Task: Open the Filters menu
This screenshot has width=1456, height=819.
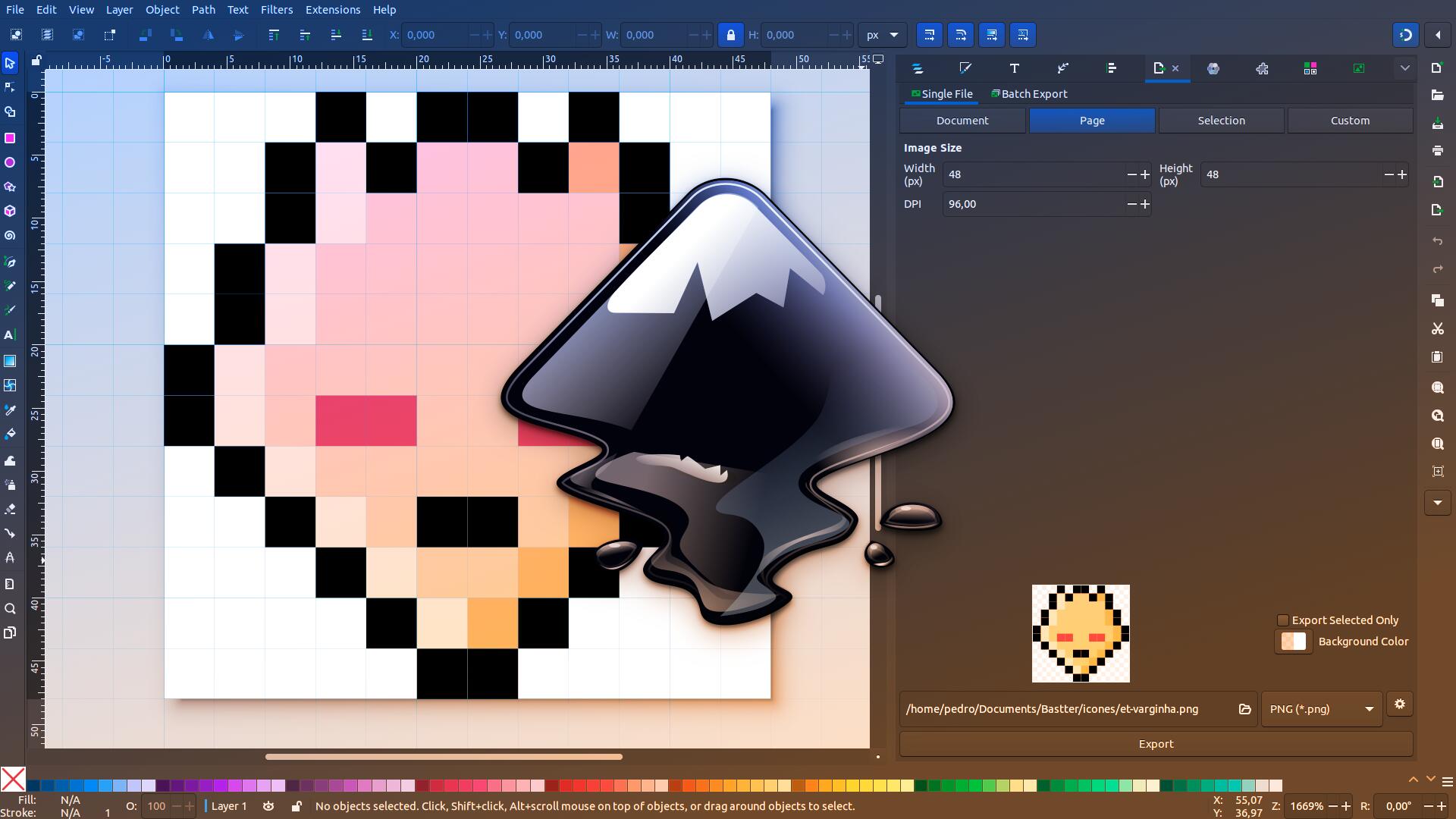Action: pos(276,10)
